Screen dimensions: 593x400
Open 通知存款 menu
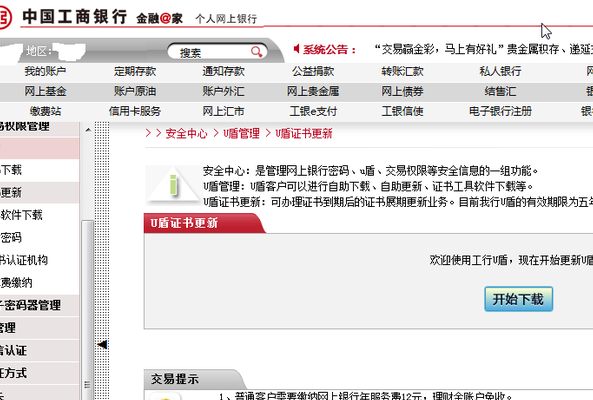click(x=224, y=71)
